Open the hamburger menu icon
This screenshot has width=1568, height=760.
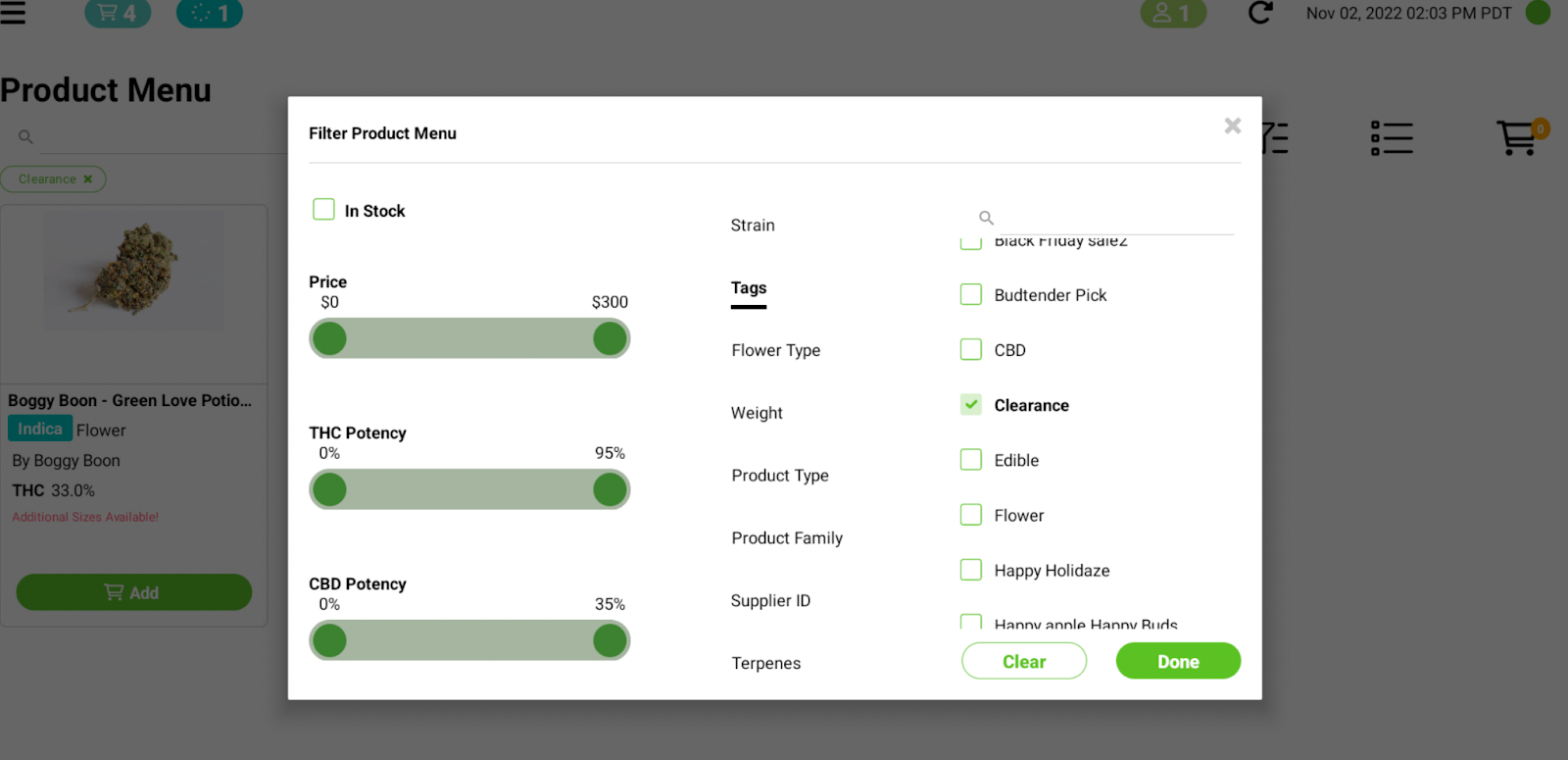pyautogui.click(x=13, y=13)
